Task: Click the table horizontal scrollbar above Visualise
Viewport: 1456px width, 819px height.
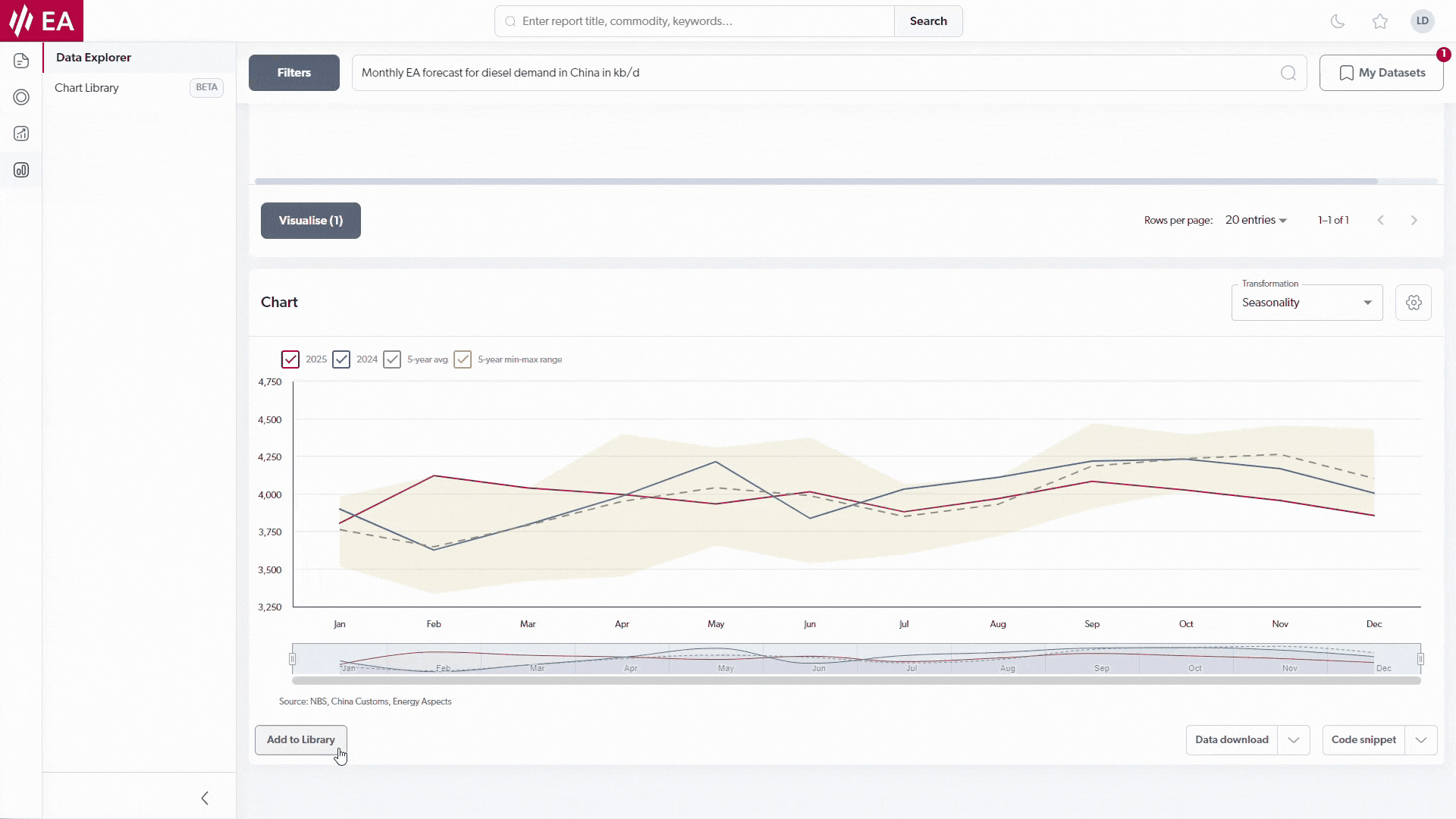Action: click(816, 181)
